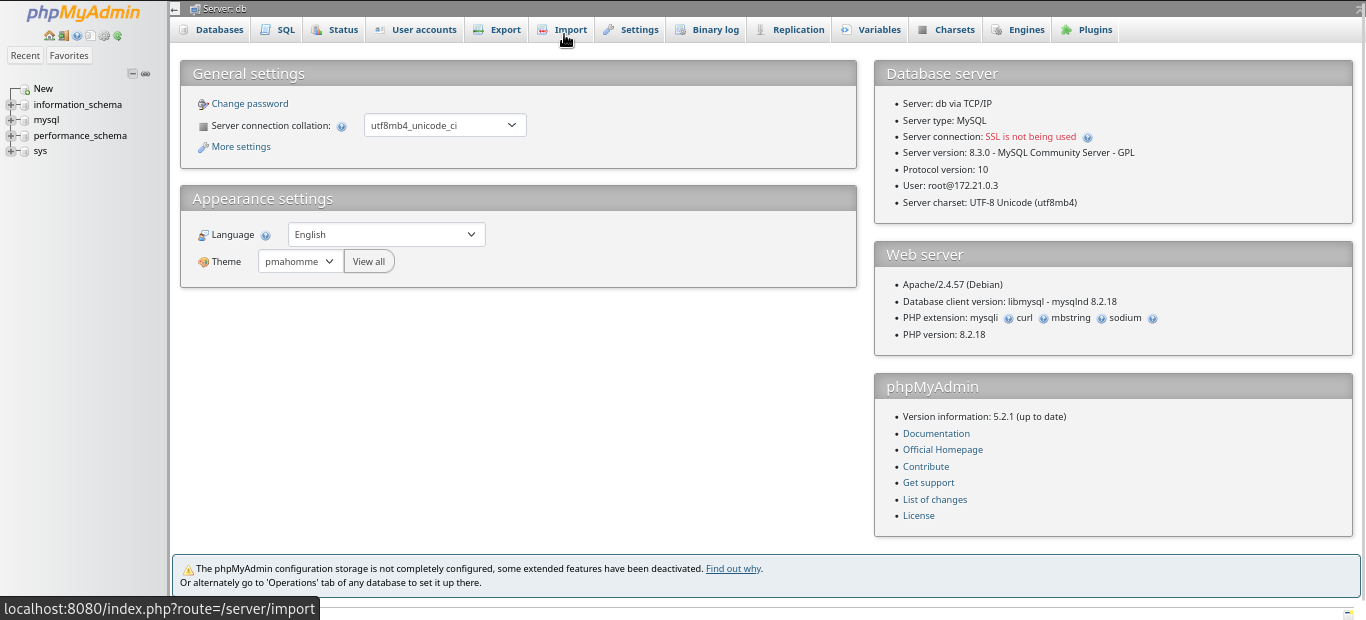Click the New database icon in tree
1366x620 pixels.
pyautogui.click(x=24, y=90)
